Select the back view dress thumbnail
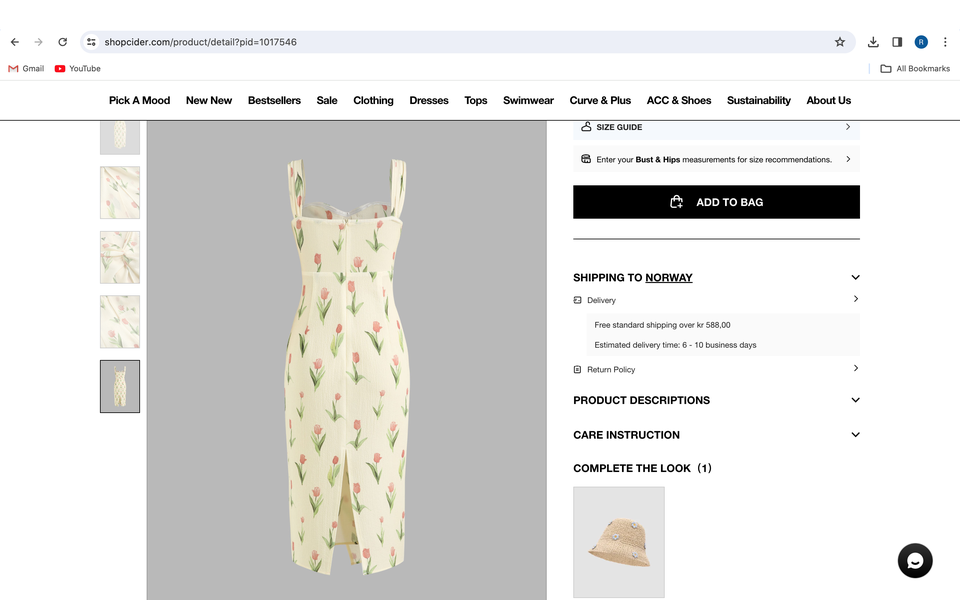 tap(120, 386)
